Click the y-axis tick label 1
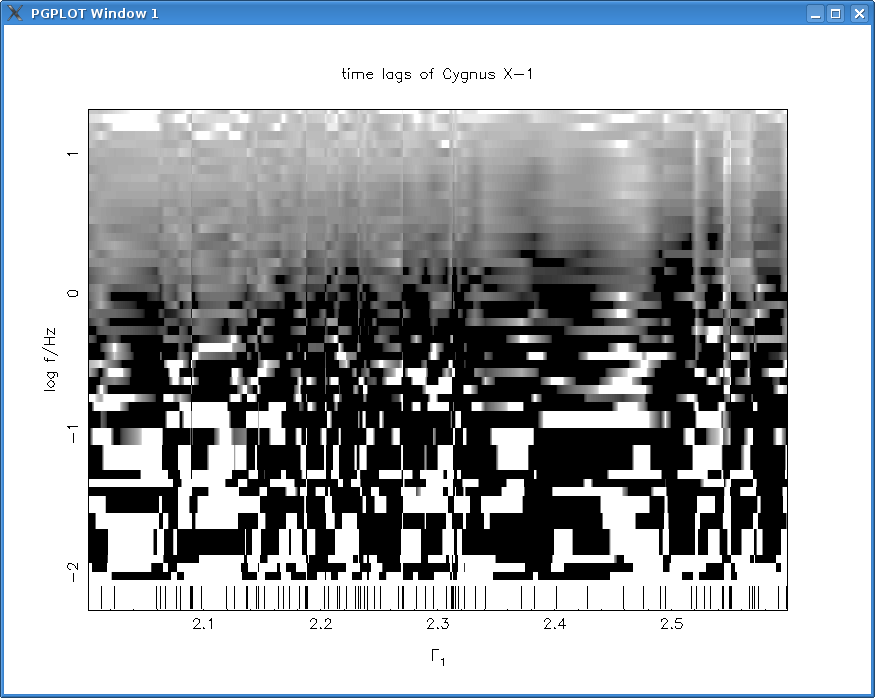The height and width of the screenshot is (698, 875). pyautogui.click(x=73, y=153)
